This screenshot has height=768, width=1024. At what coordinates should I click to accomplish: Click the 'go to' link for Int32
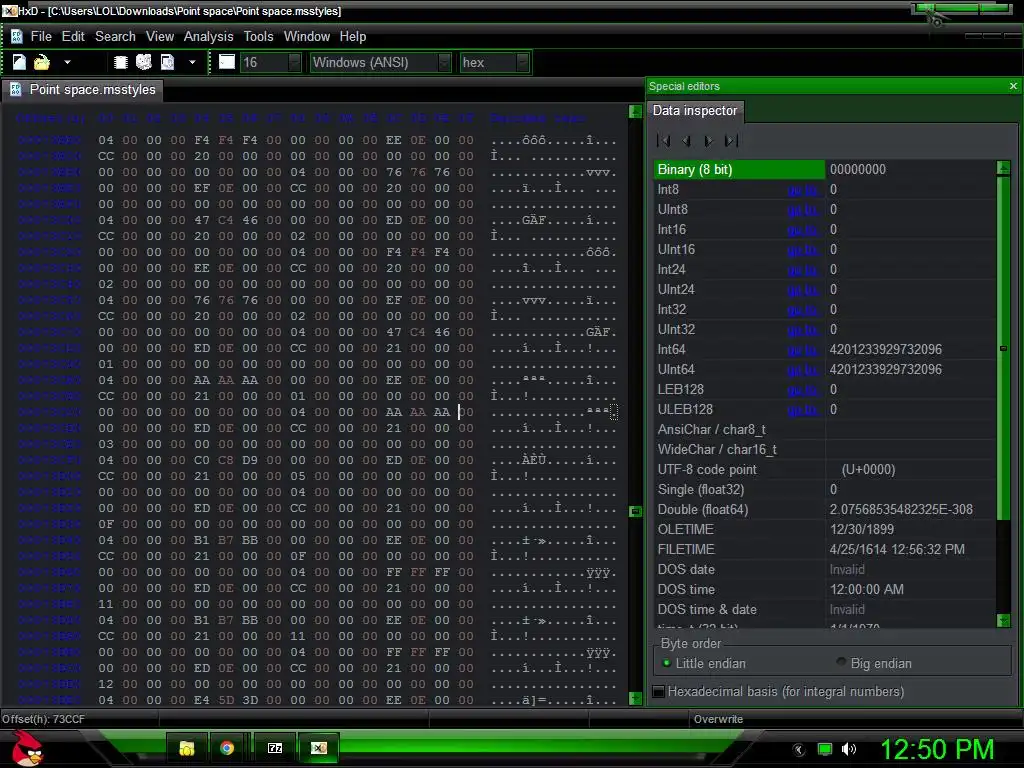(803, 310)
